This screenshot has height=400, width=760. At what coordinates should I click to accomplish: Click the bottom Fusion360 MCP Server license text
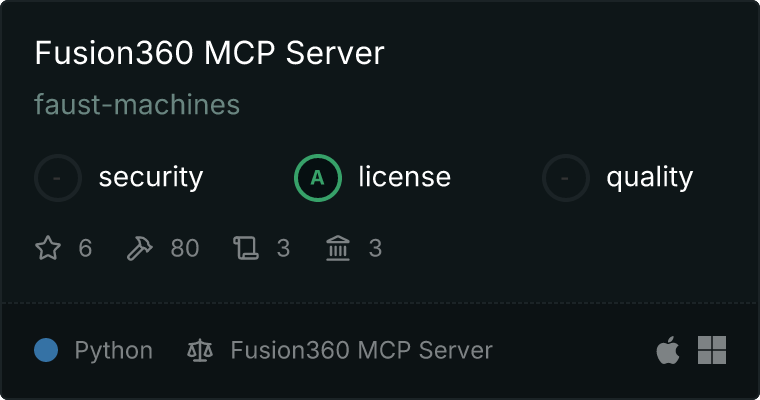[x=362, y=351]
